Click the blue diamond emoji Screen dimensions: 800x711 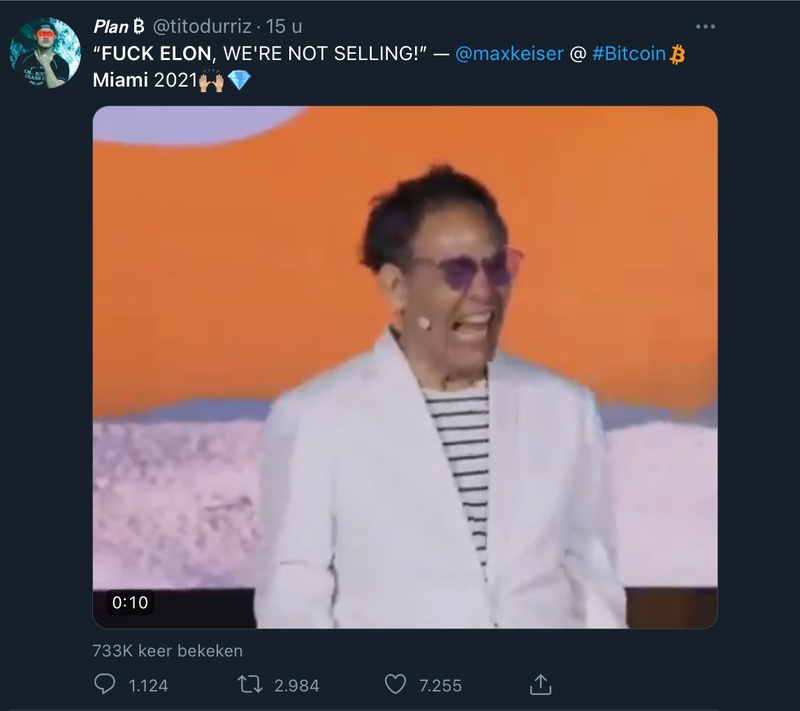coord(239,80)
